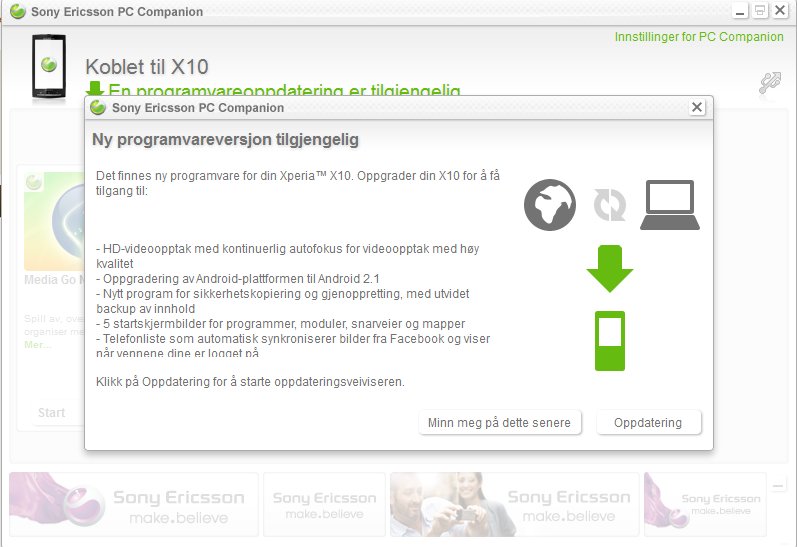Click second Sony Ericsson make.believe banner

(x=324, y=504)
